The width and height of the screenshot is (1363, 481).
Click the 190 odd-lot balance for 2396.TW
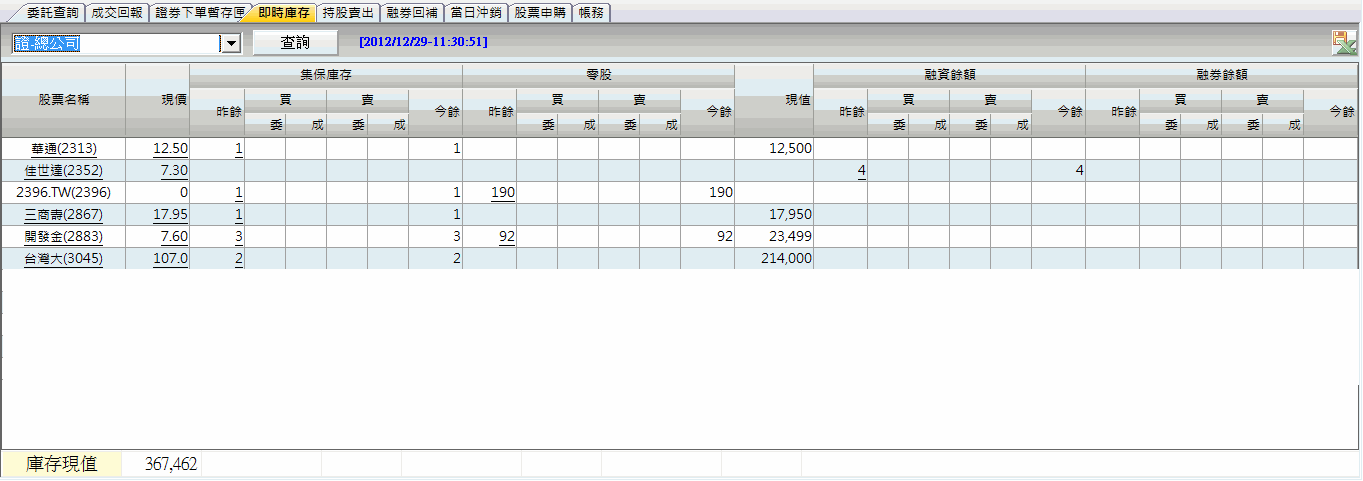(x=502, y=192)
